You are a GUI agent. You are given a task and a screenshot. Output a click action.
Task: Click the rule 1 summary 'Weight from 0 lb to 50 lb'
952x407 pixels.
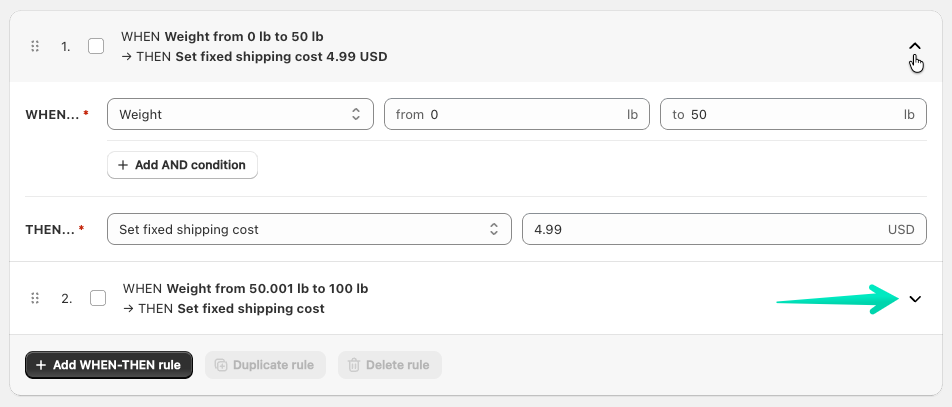[244, 36]
